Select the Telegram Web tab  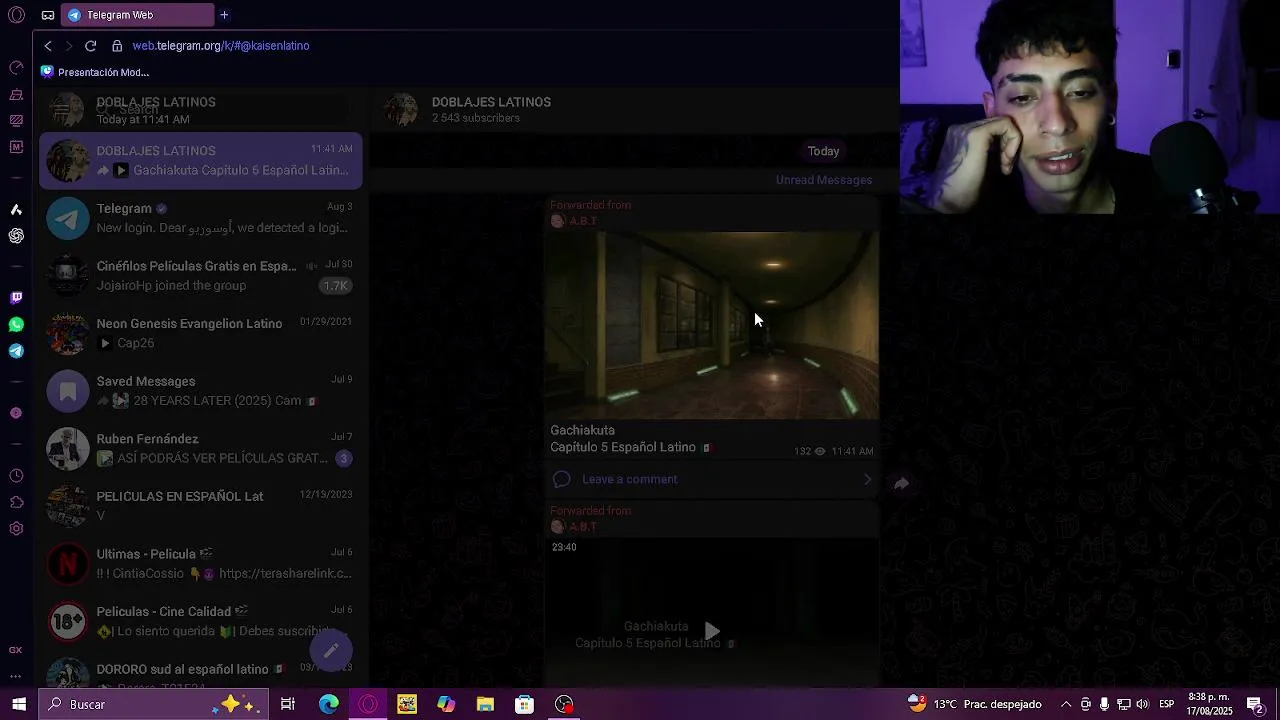point(138,15)
